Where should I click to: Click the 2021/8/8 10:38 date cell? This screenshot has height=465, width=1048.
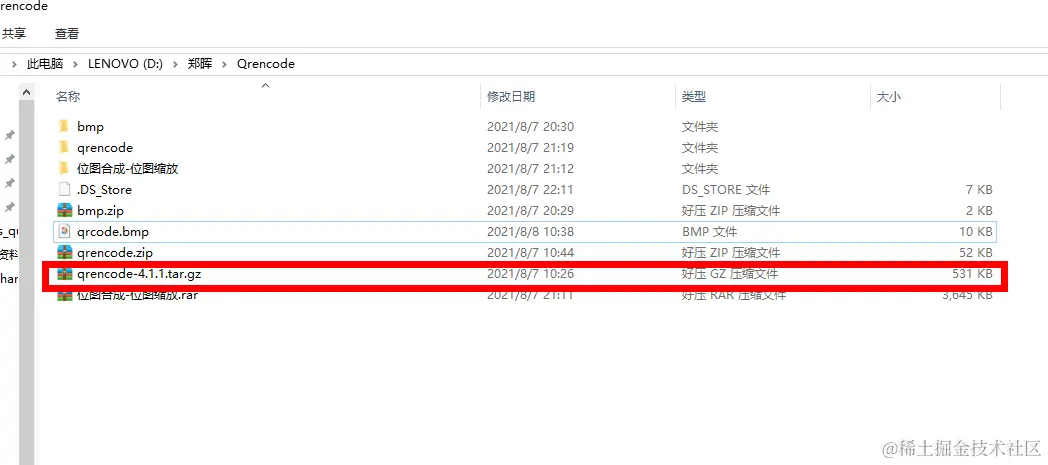click(x=530, y=232)
